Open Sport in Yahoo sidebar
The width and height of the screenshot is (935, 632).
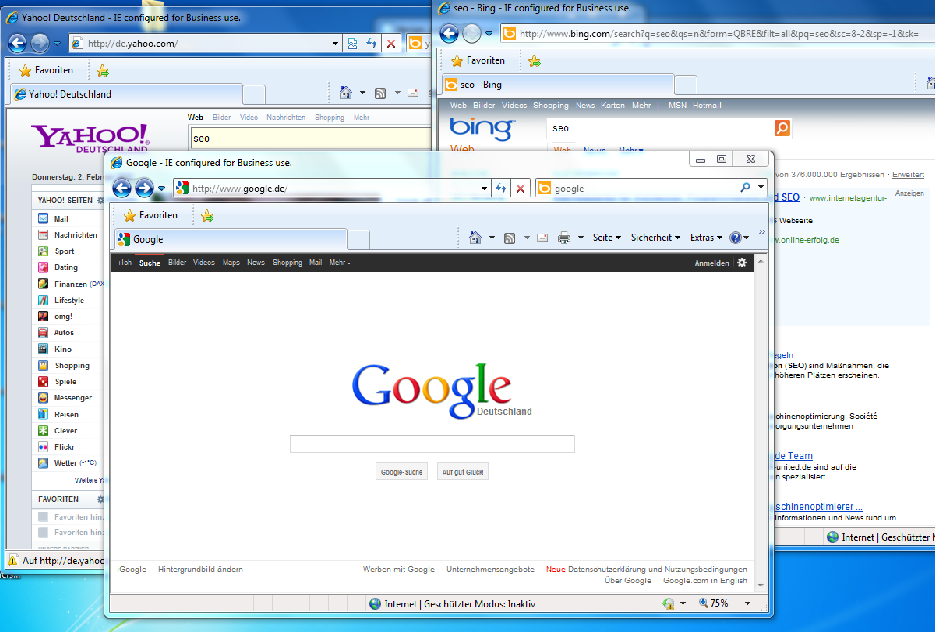point(56,251)
